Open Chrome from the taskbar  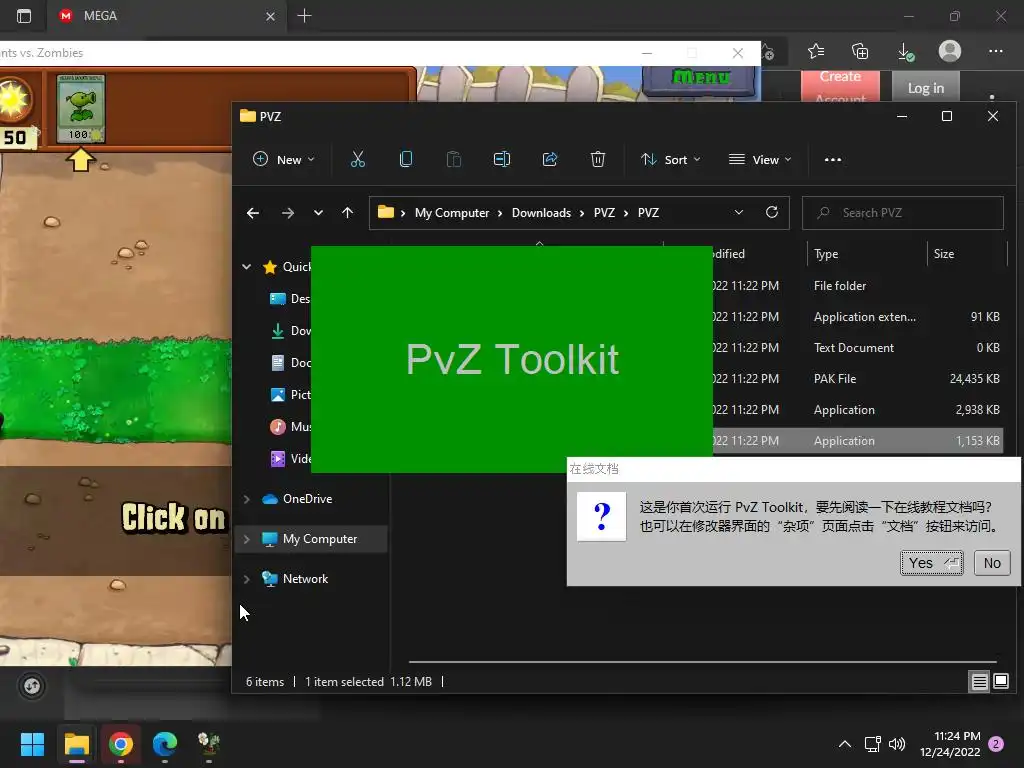coord(121,744)
